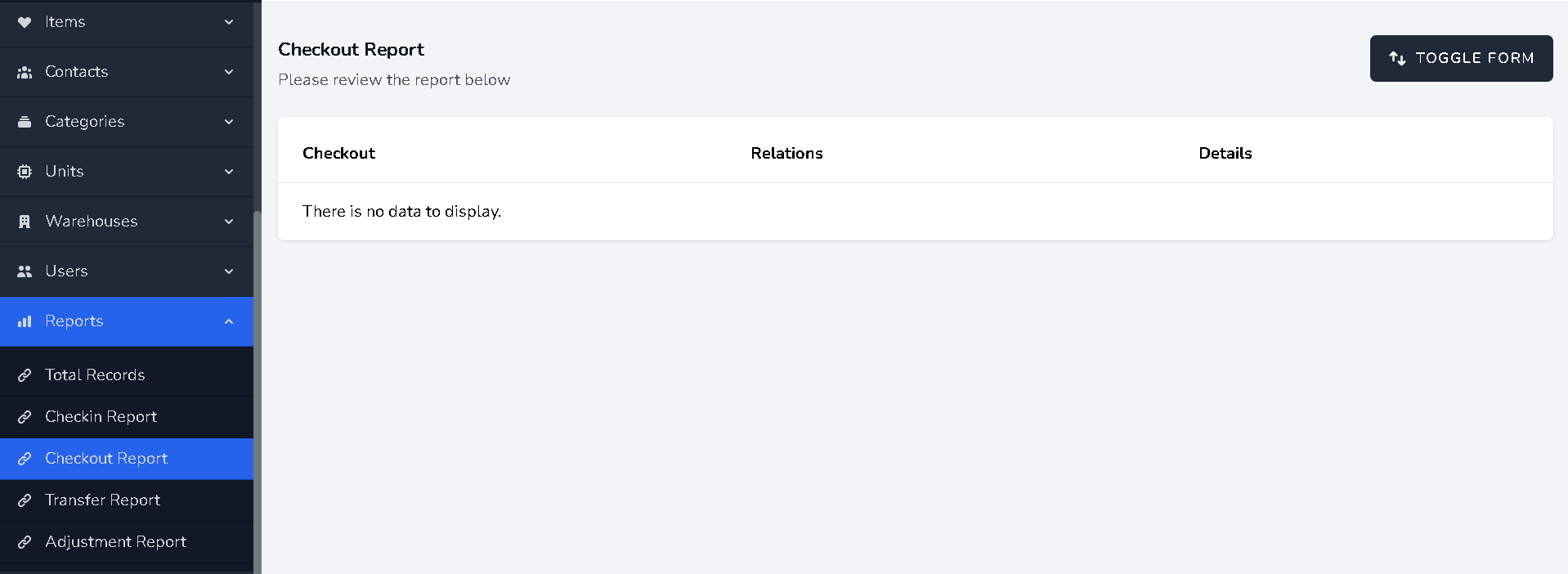The height and width of the screenshot is (574, 1568).
Task: Select the Units gear icon
Action: 24,171
